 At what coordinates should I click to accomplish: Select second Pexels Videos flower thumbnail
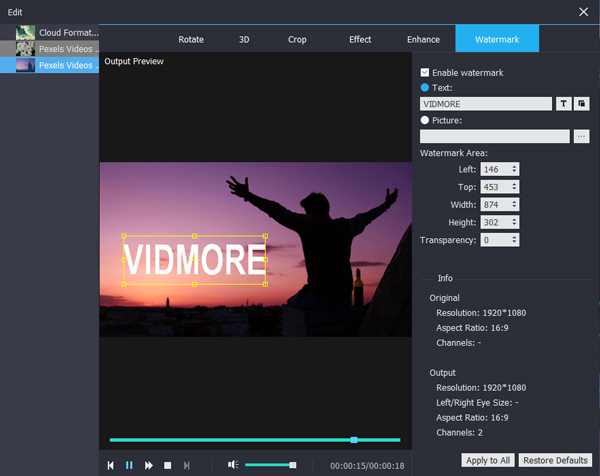[x=26, y=49]
